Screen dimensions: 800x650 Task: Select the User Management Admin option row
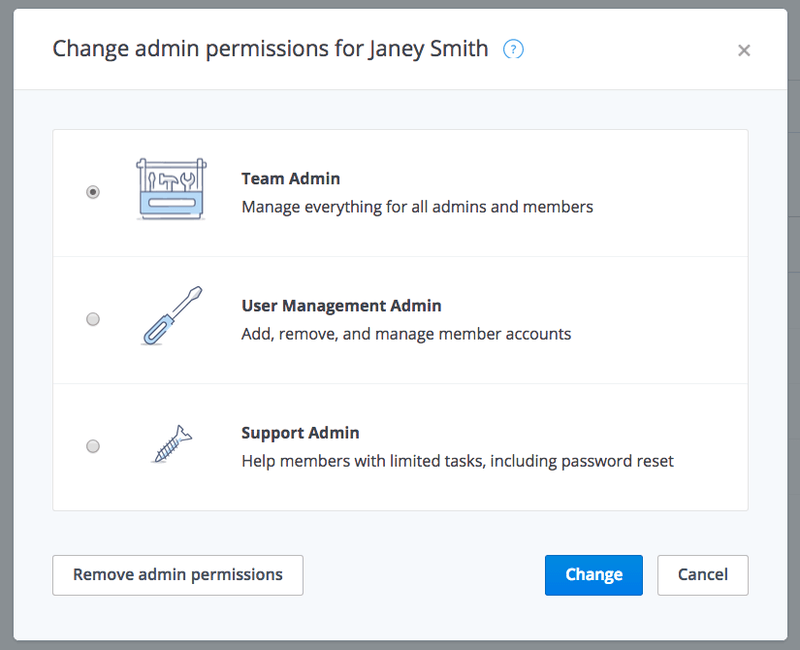click(x=400, y=319)
